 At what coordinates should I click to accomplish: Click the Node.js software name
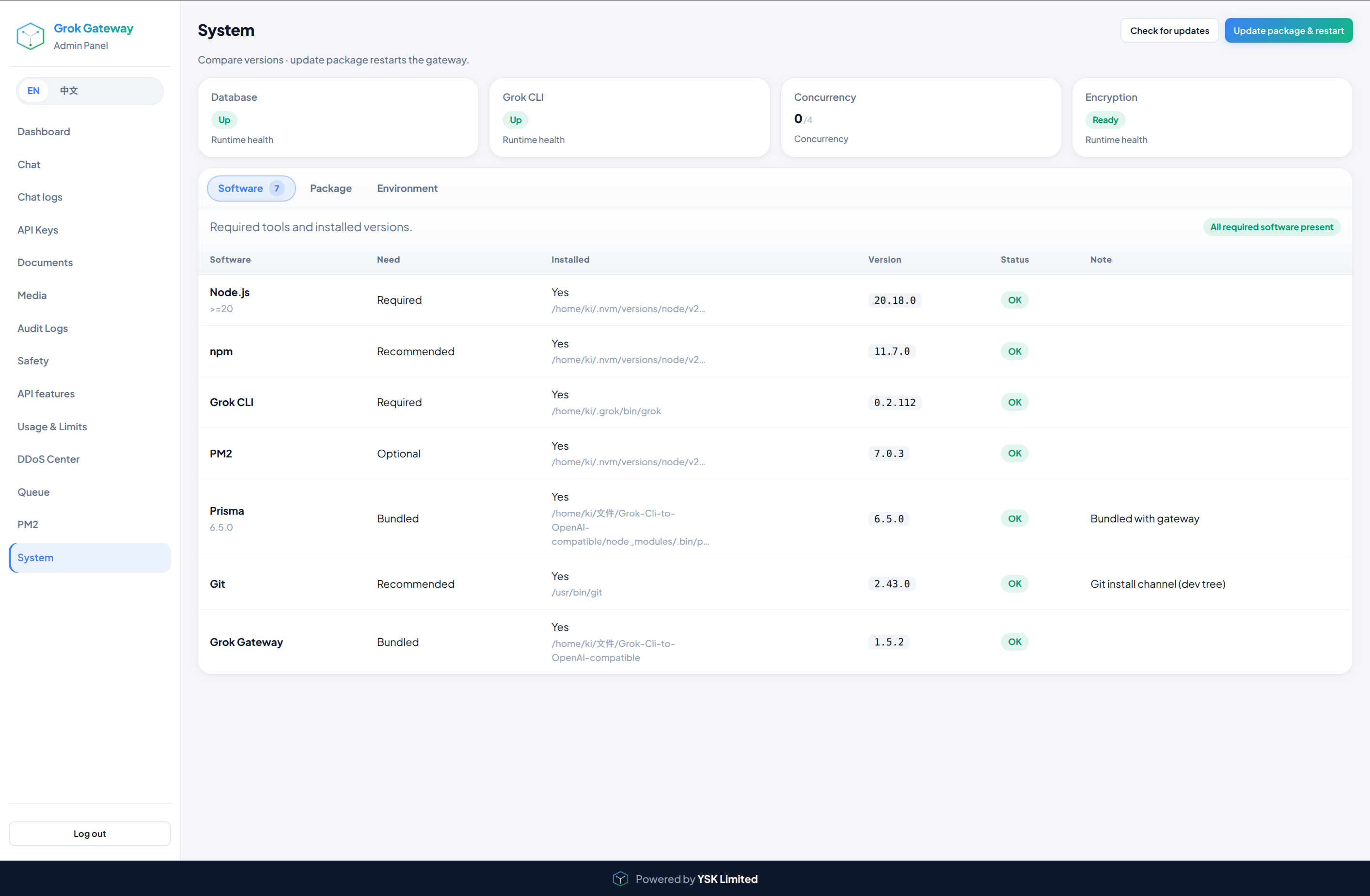pyautogui.click(x=230, y=292)
